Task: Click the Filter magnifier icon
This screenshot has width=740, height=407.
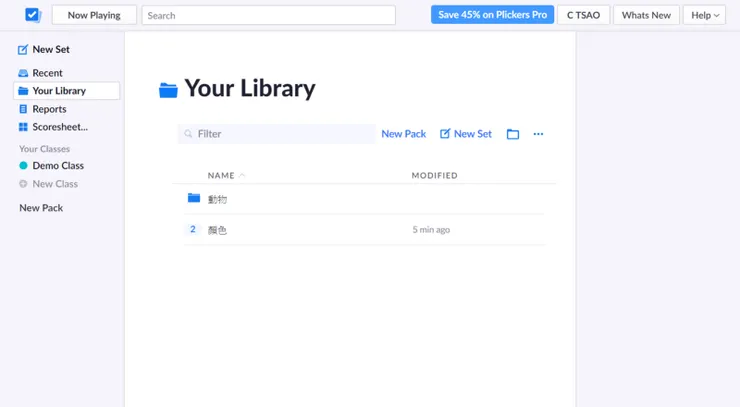Action: (x=188, y=134)
